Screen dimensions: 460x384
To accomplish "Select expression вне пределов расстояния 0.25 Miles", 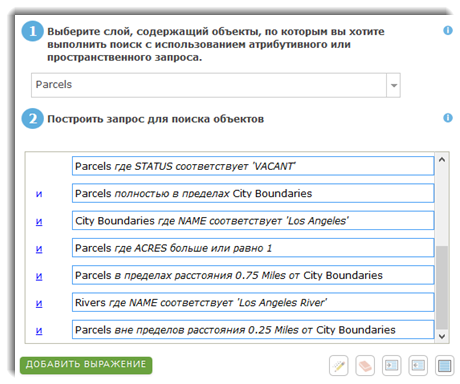I will click(x=253, y=330).
